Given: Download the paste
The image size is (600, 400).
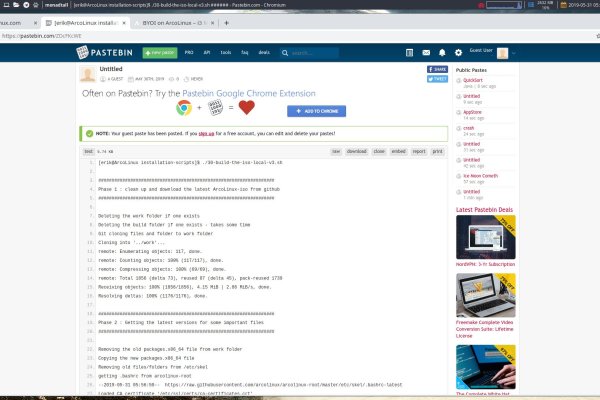Looking at the screenshot, I should tap(357, 150).
